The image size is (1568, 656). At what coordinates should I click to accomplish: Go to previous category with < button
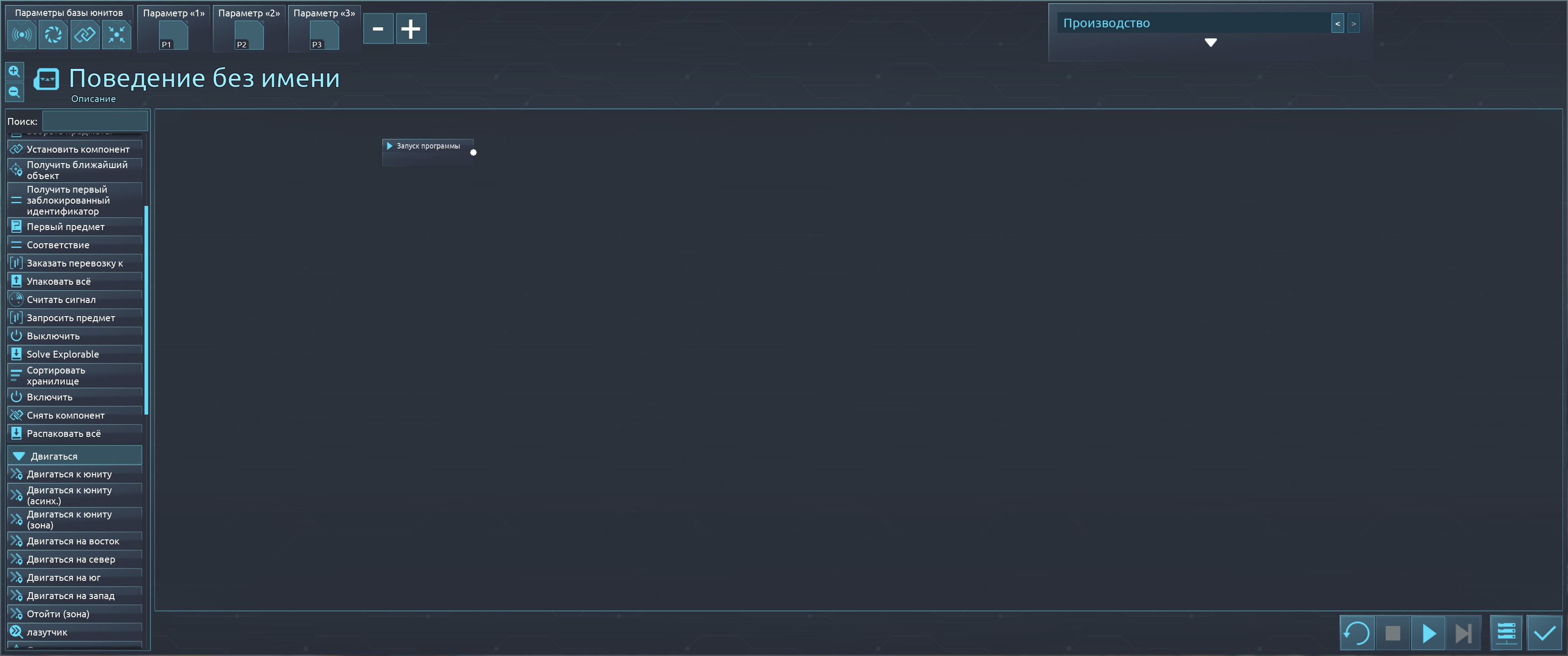1337,23
